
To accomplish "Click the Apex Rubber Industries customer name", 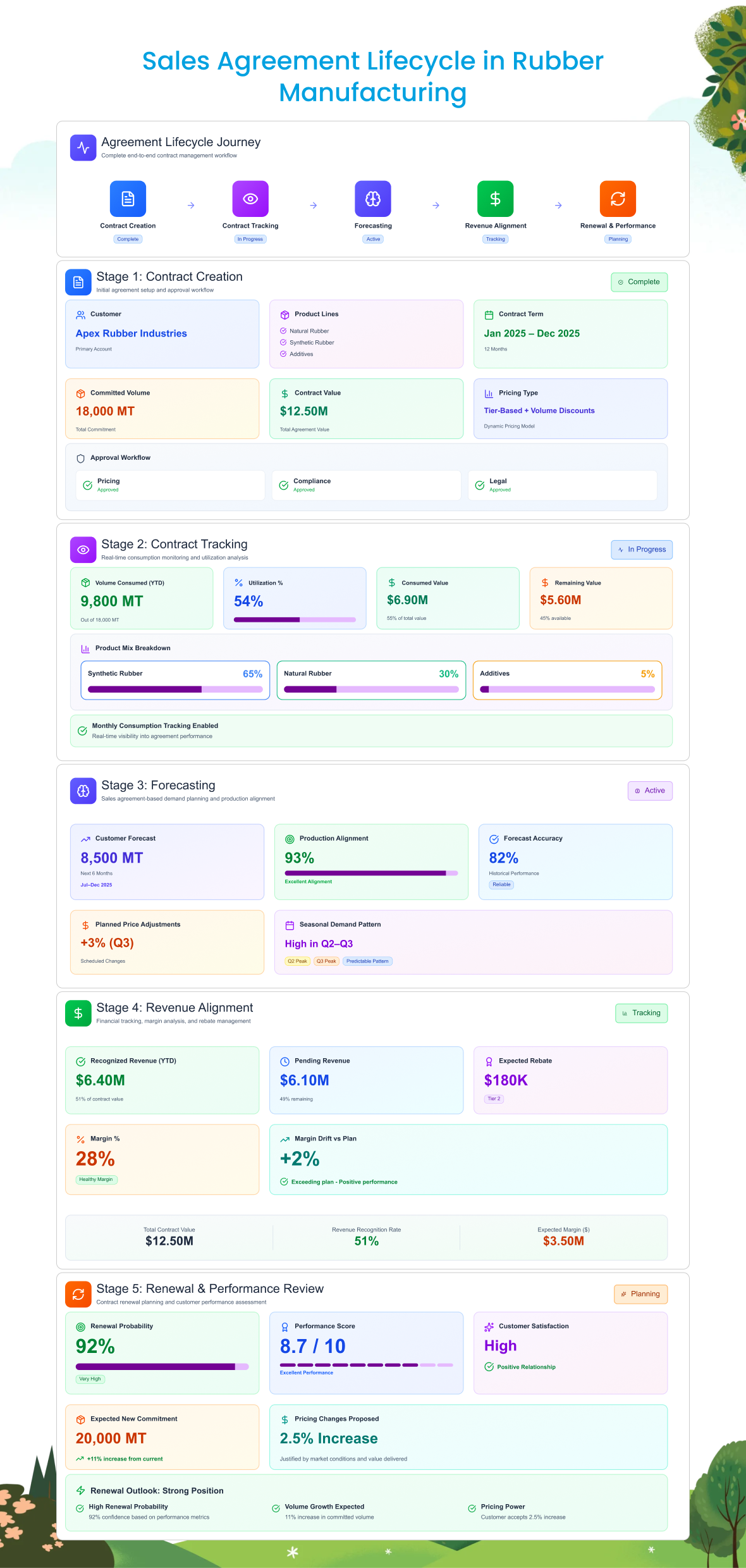I will click(x=131, y=333).
